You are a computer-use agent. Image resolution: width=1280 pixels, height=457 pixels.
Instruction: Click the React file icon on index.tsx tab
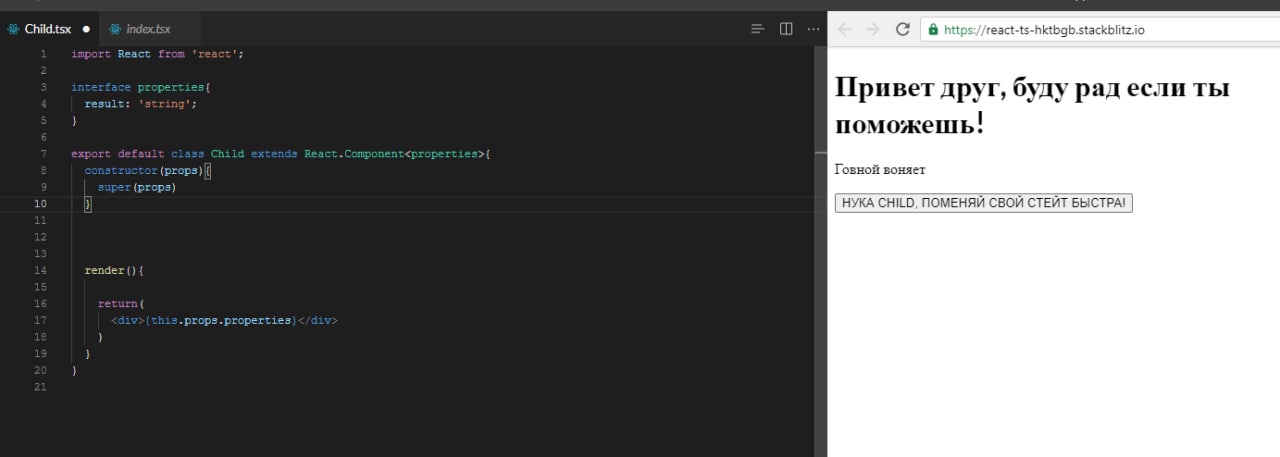[115, 29]
